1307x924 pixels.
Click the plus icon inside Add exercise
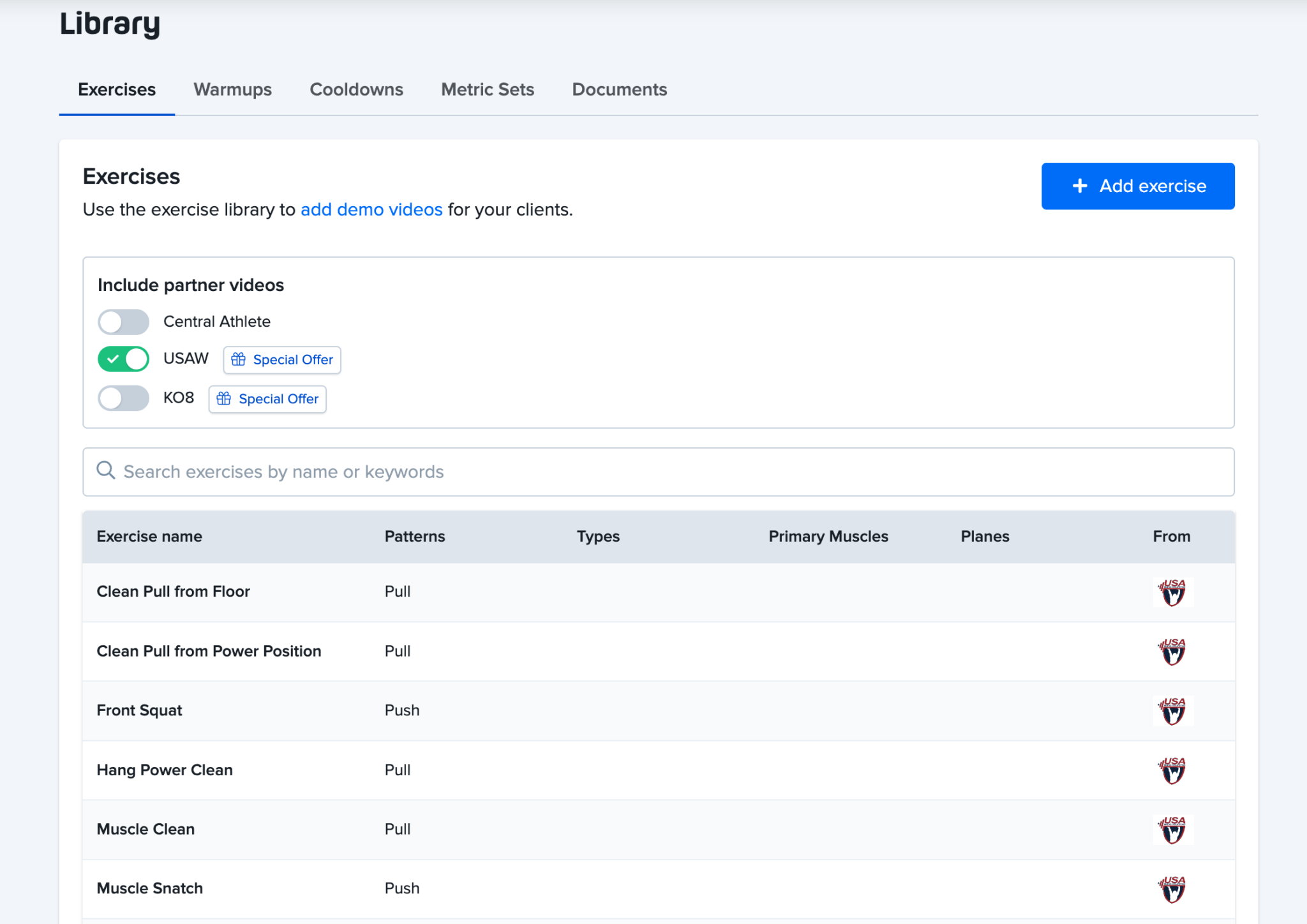(1079, 186)
